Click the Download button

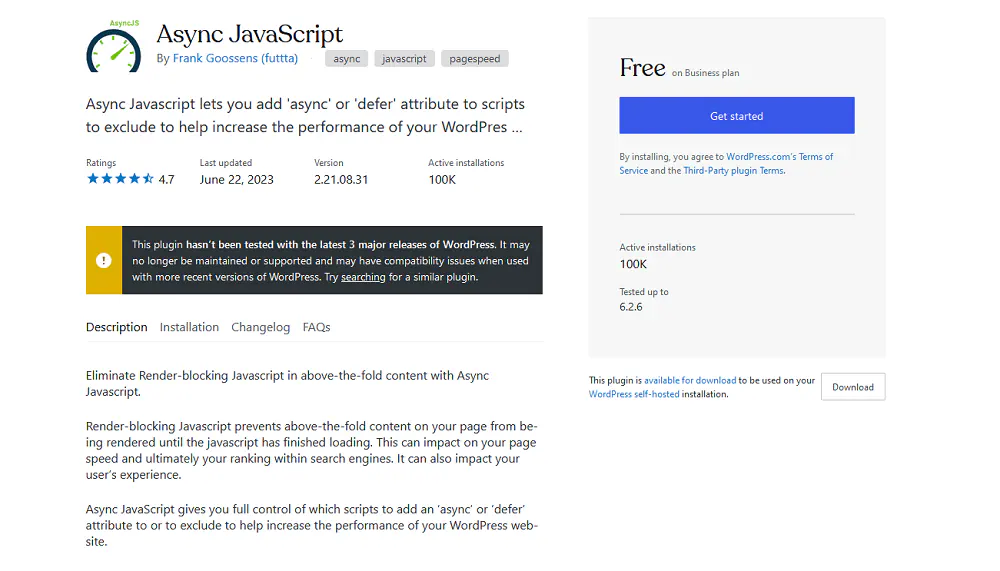click(852, 387)
